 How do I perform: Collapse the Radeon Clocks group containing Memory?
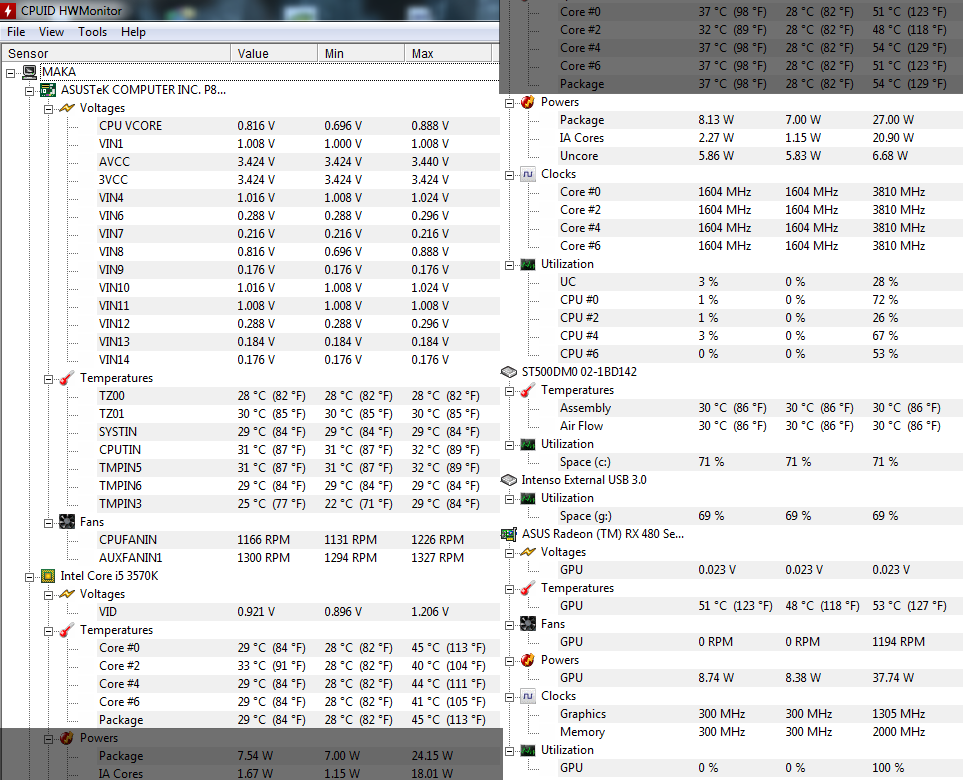click(x=509, y=697)
